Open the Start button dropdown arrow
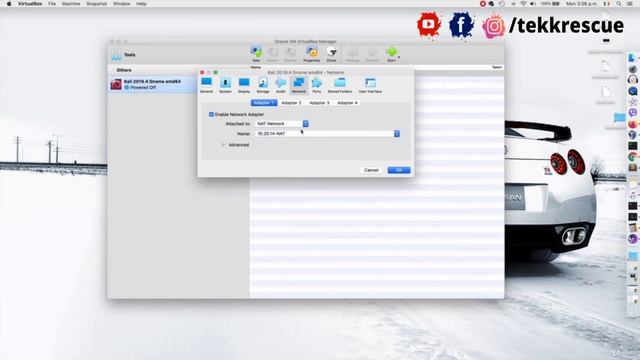Viewport: 640px width, 360px height. coord(399,57)
